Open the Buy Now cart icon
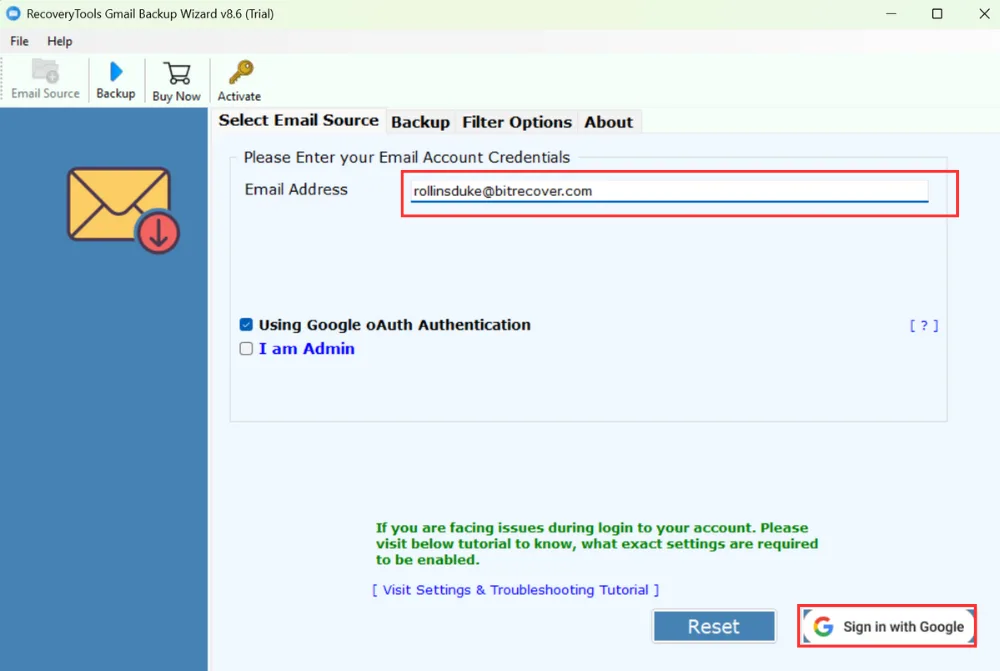 click(177, 81)
